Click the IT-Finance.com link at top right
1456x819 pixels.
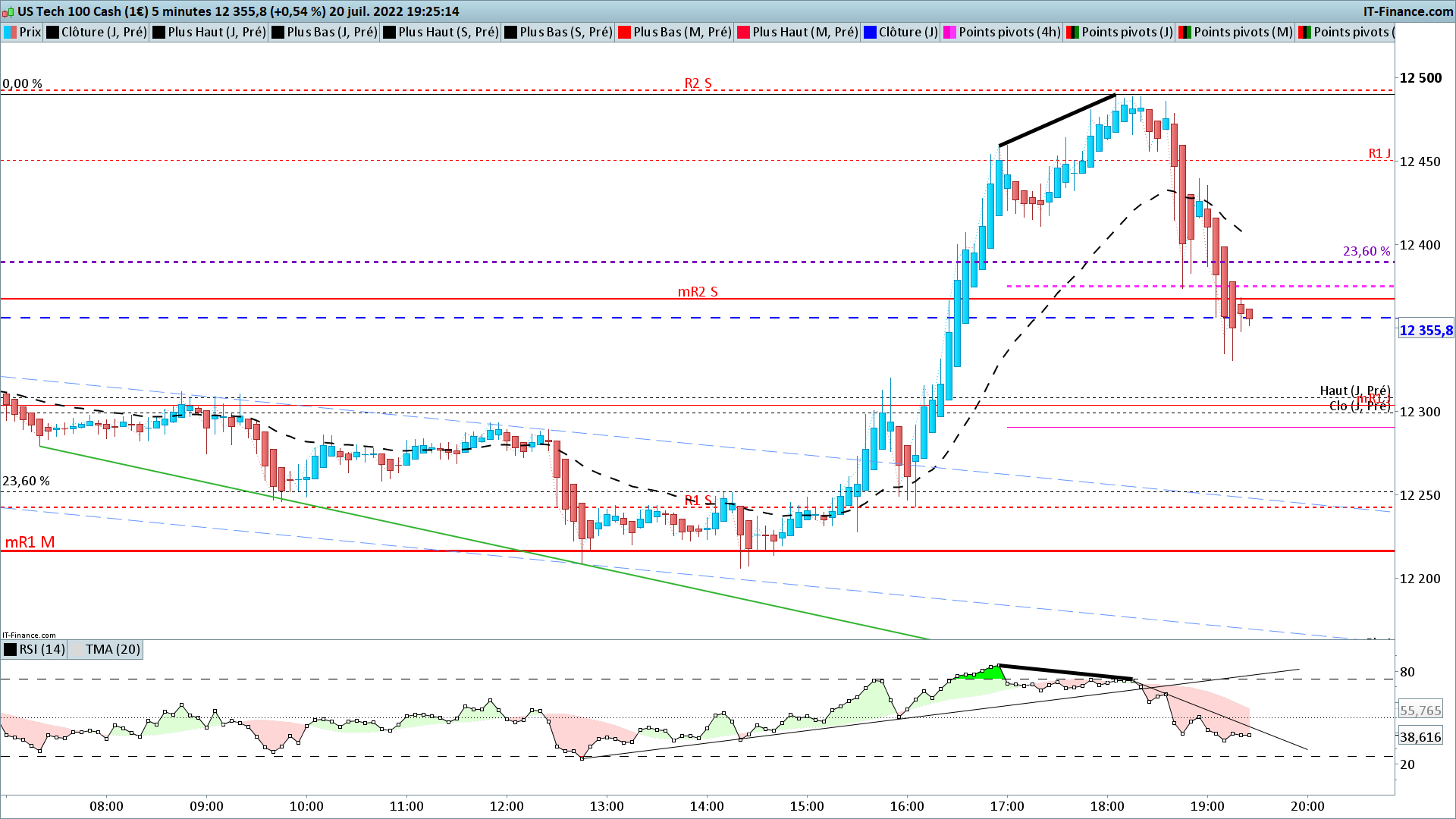tap(1407, 11)
